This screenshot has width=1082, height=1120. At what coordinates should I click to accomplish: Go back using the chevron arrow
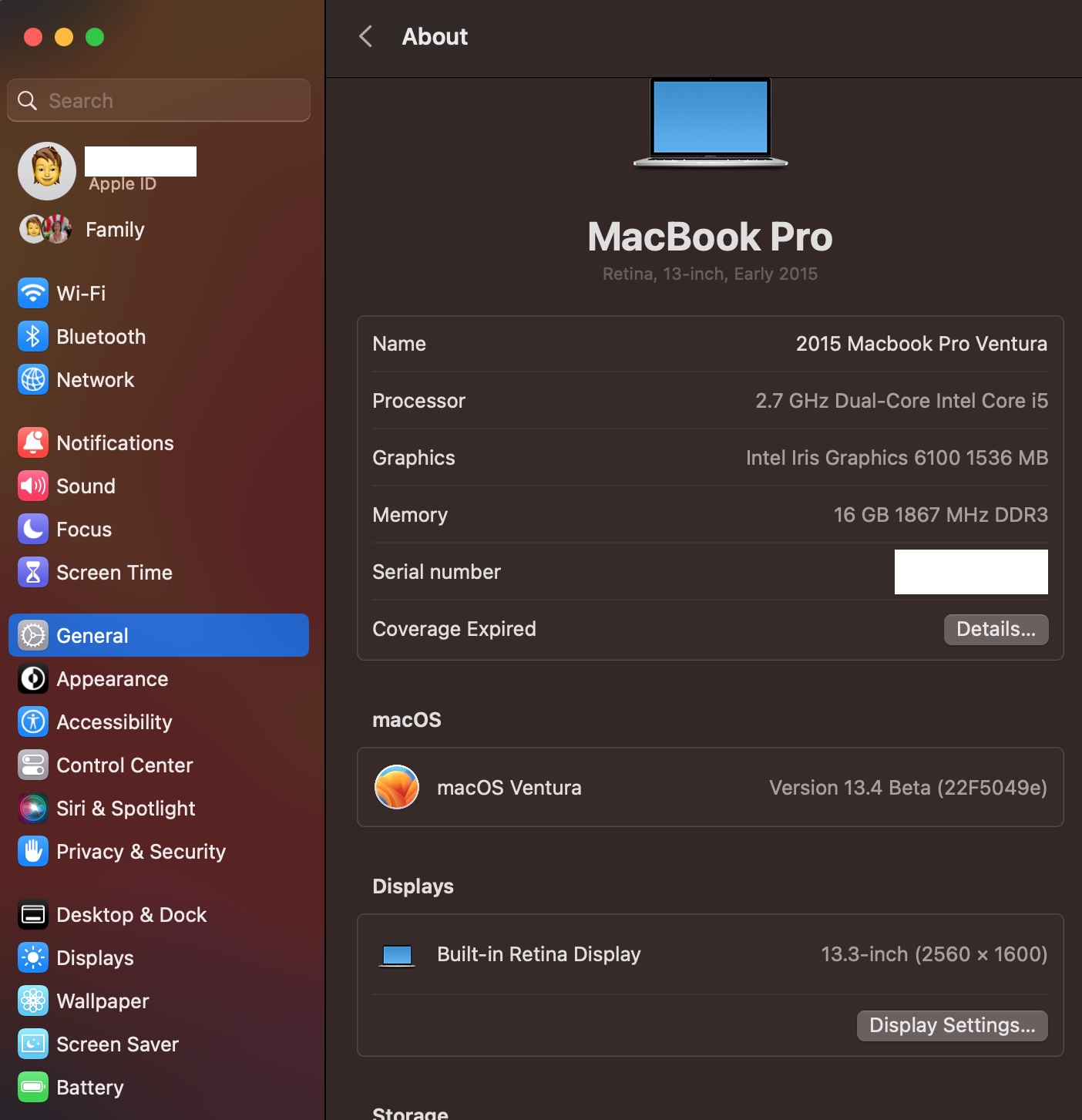[366, 36]
